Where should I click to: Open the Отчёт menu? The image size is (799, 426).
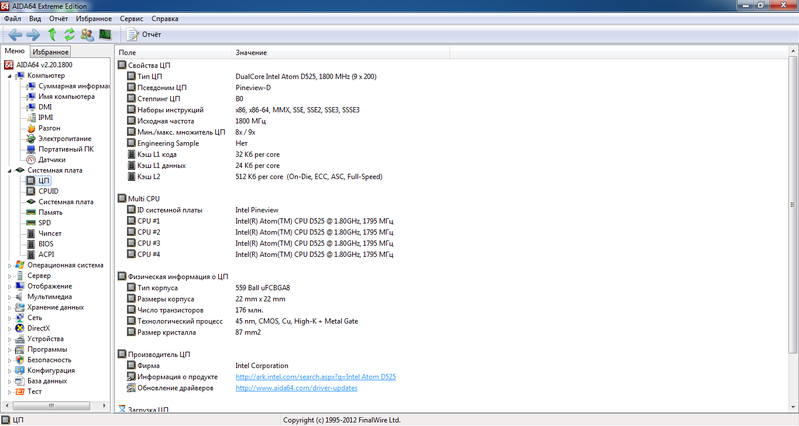(58, 18)
